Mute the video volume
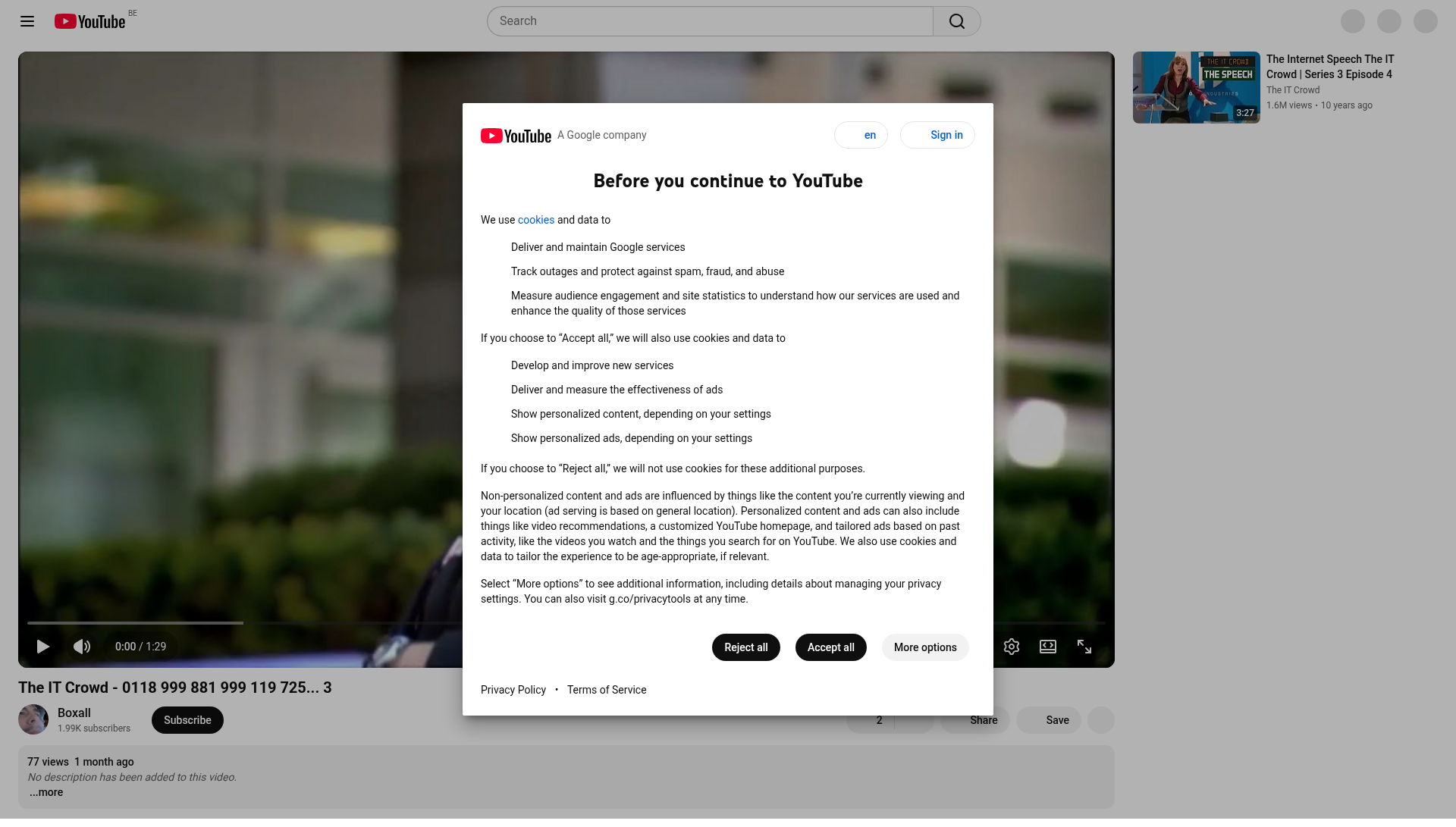 click(x=82, y=647)
